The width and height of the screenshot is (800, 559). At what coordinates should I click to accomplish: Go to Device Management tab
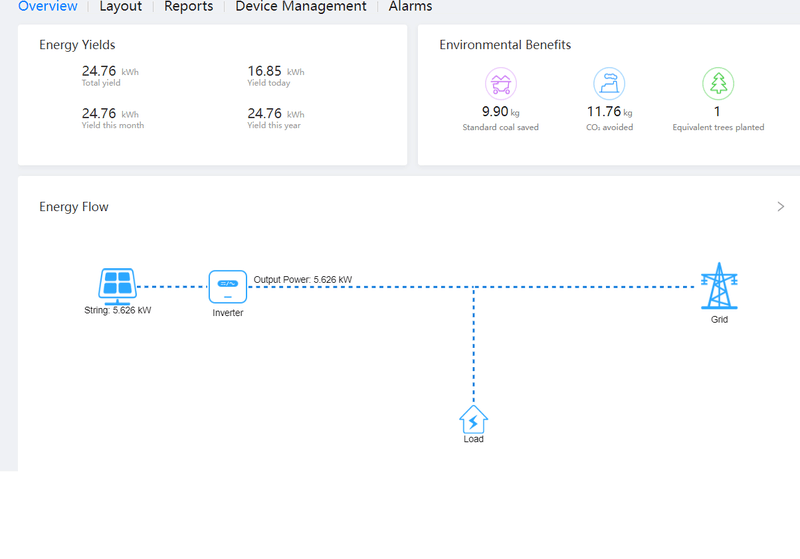pos(301,6)
